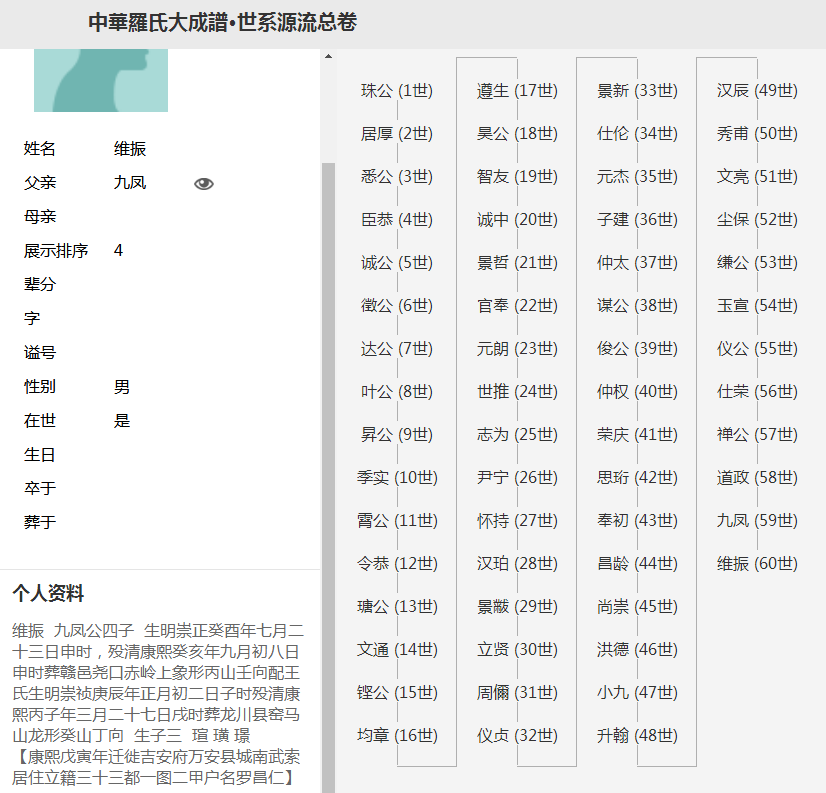Open 景新 (33世)
Image resolution: width=826 pixels, height=793 pixels.
(x=637, y=91)
